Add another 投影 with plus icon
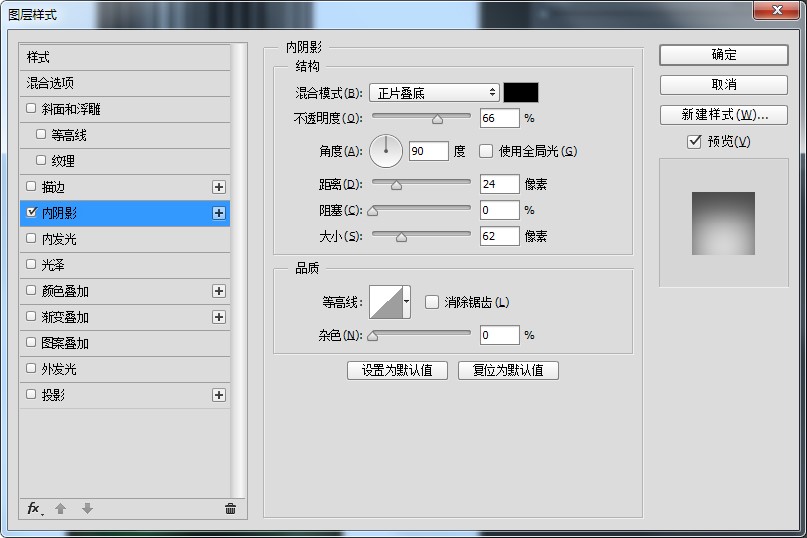 pos(219,395)
